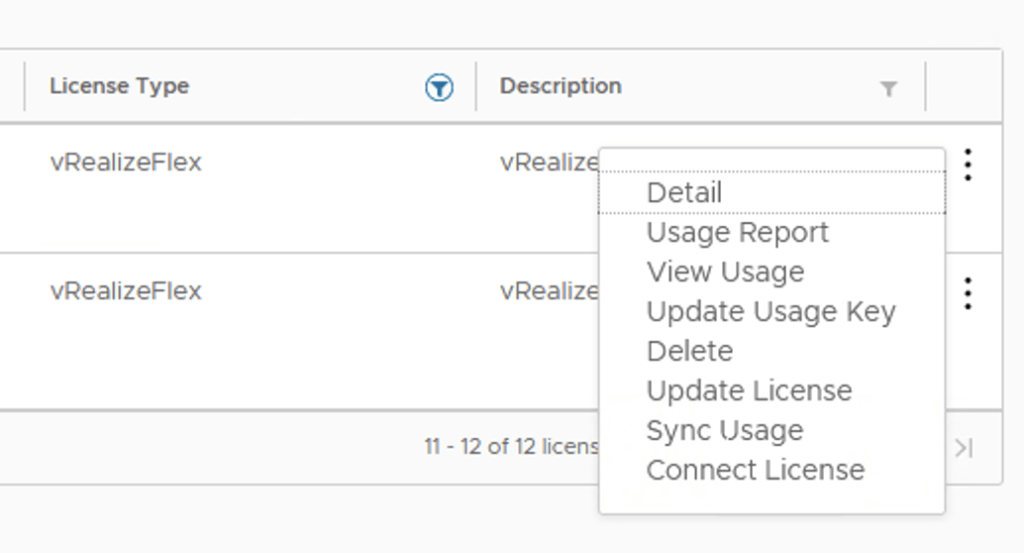
Task: Open second row's three-dot actions menu
Action: tap(967, 293)
